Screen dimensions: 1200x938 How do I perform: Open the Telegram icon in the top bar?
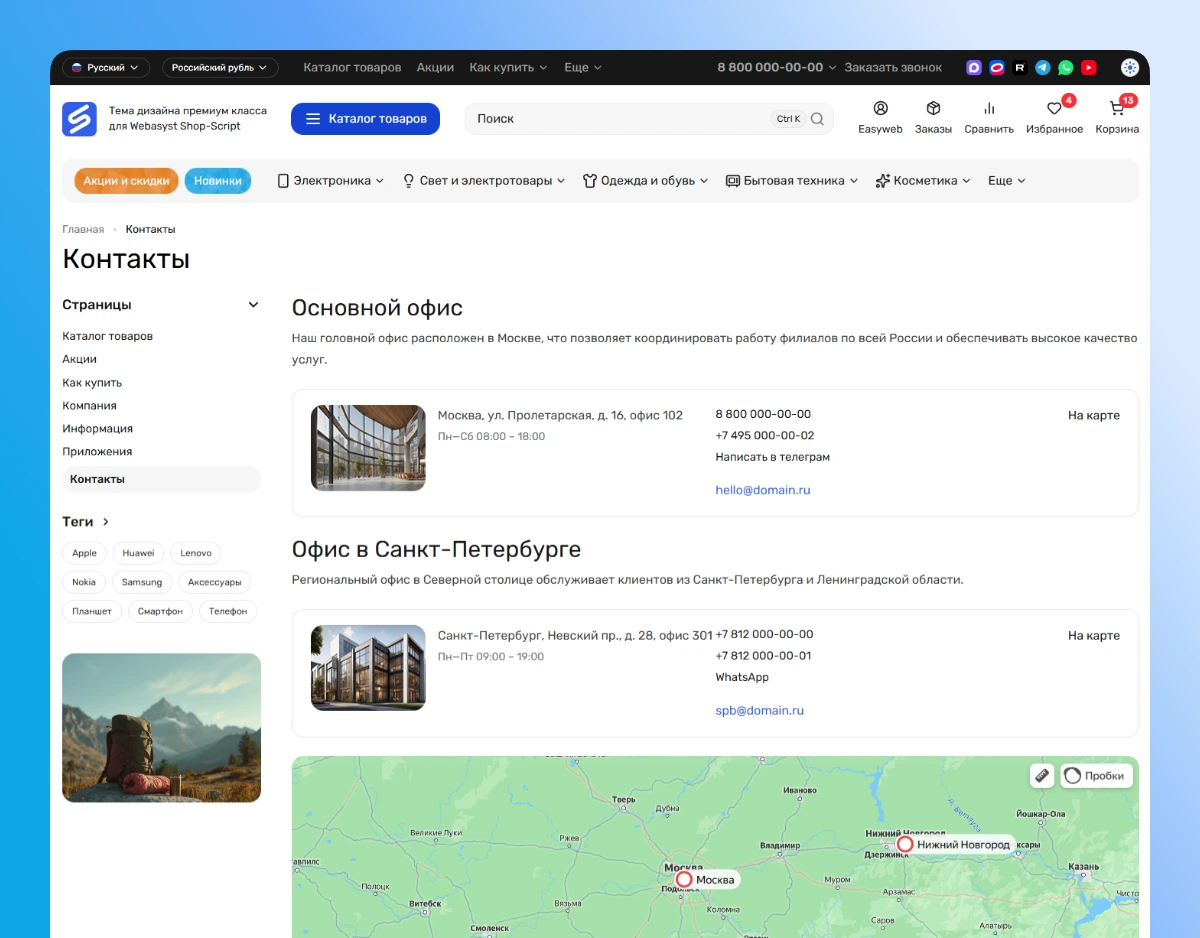click(x=1043, y=67)
